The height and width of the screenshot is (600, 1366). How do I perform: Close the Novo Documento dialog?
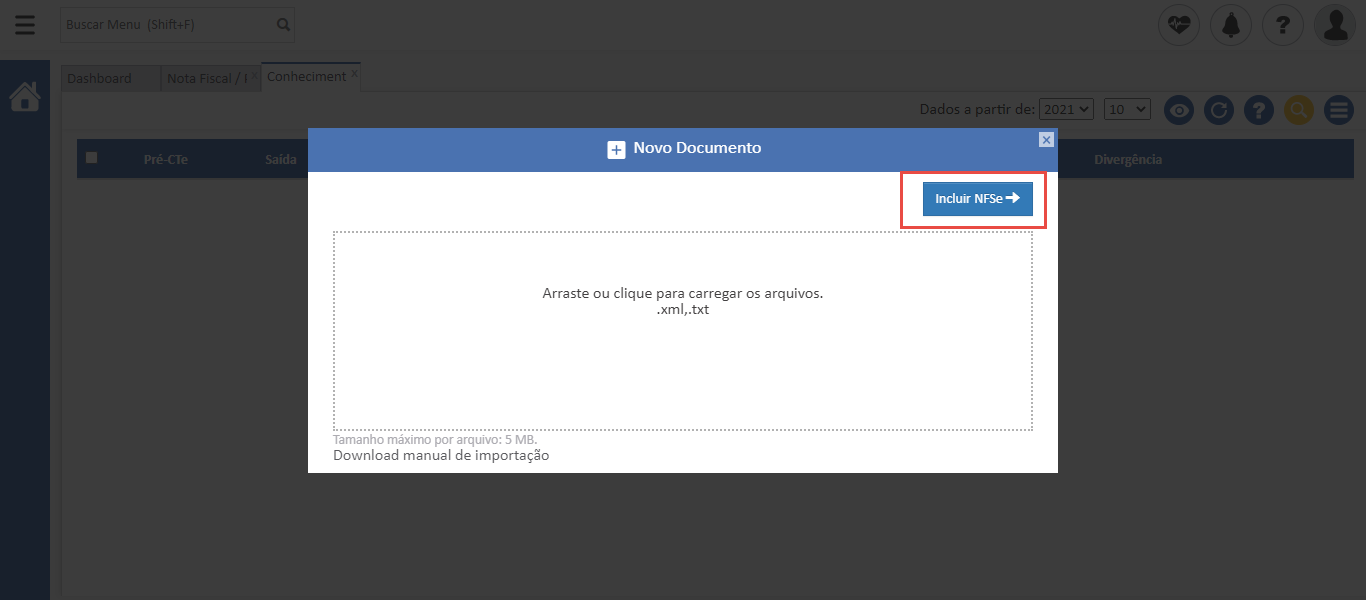[1046, 140]
